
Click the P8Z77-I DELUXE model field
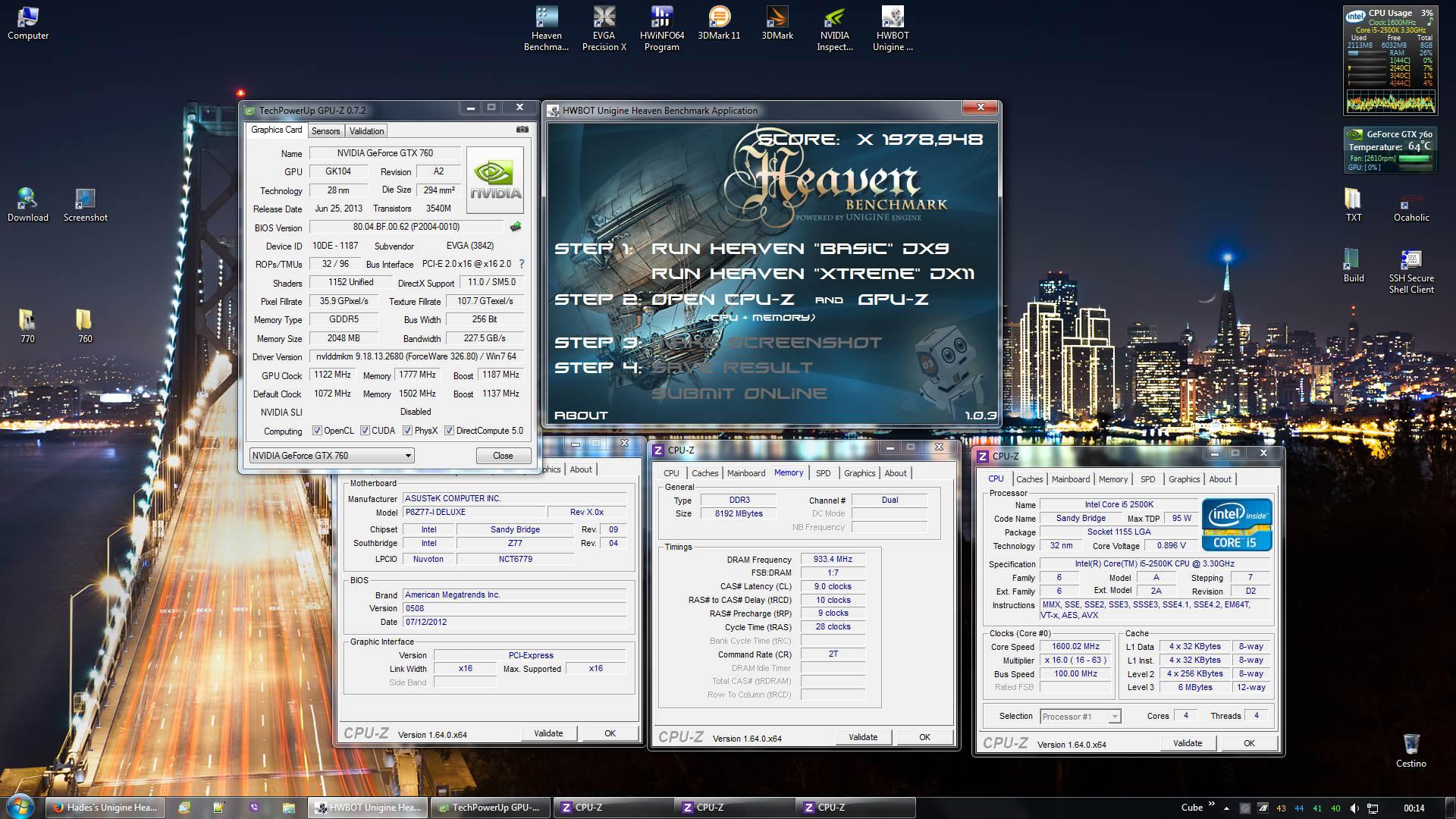tap(474, 513)
